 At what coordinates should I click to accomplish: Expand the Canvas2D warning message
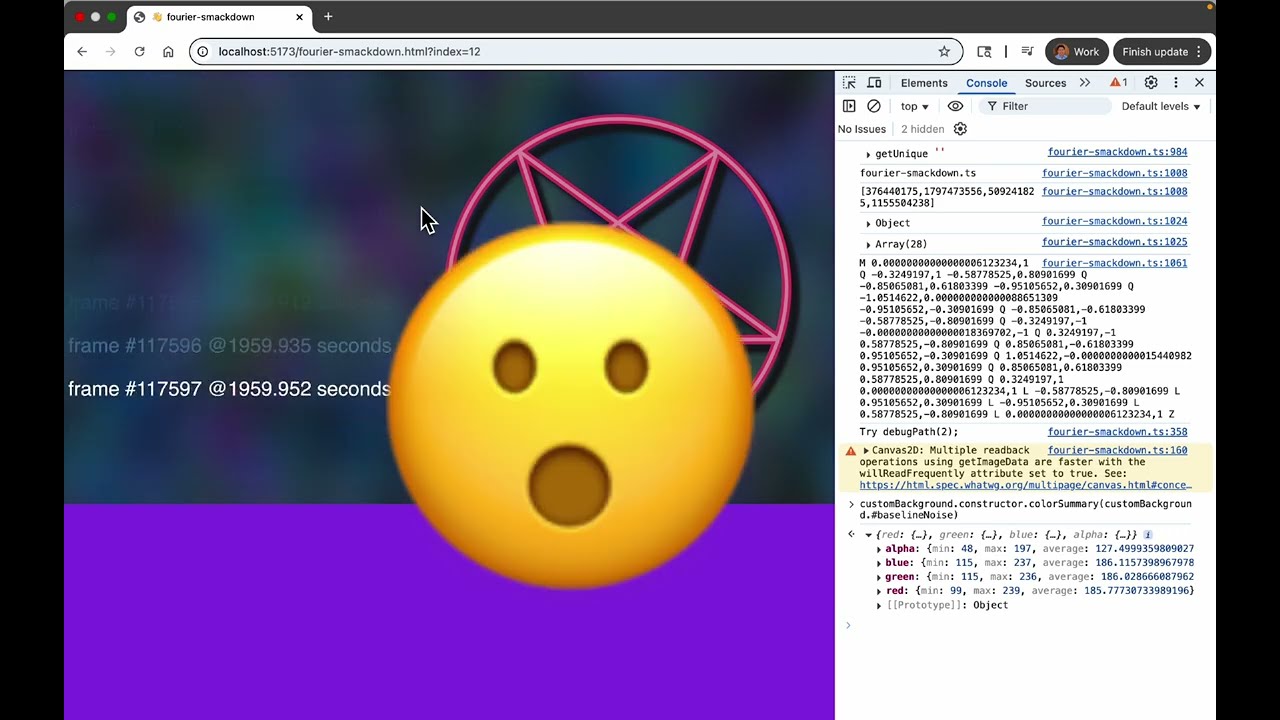pos(866,451)
